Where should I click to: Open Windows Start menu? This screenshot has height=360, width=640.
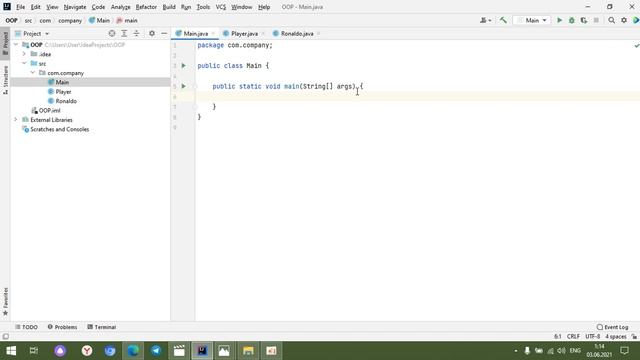click(x=11, y=351)
